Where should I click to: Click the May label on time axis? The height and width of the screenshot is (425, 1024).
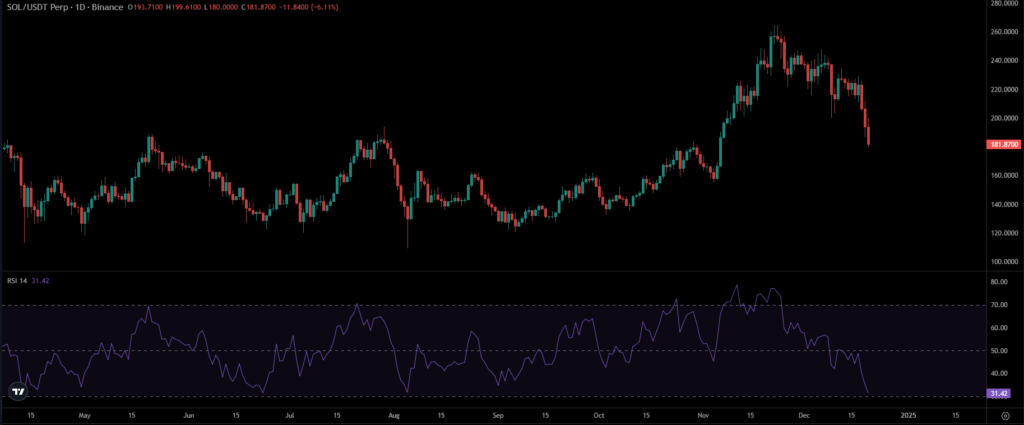[x=84, y=415]
